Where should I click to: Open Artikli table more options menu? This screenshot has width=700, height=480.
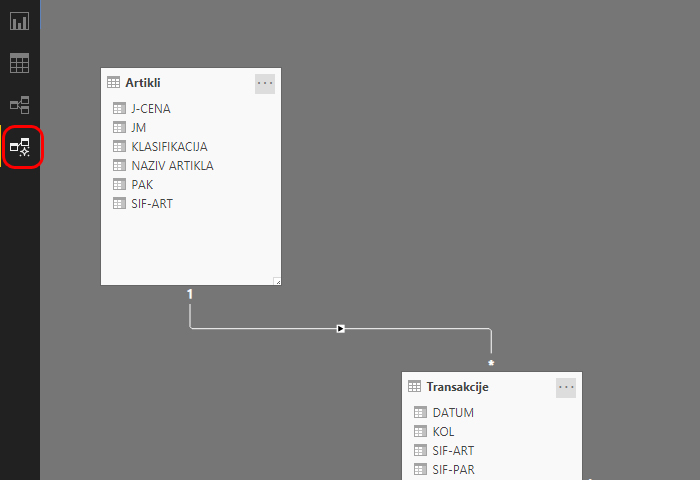[265, 84]
